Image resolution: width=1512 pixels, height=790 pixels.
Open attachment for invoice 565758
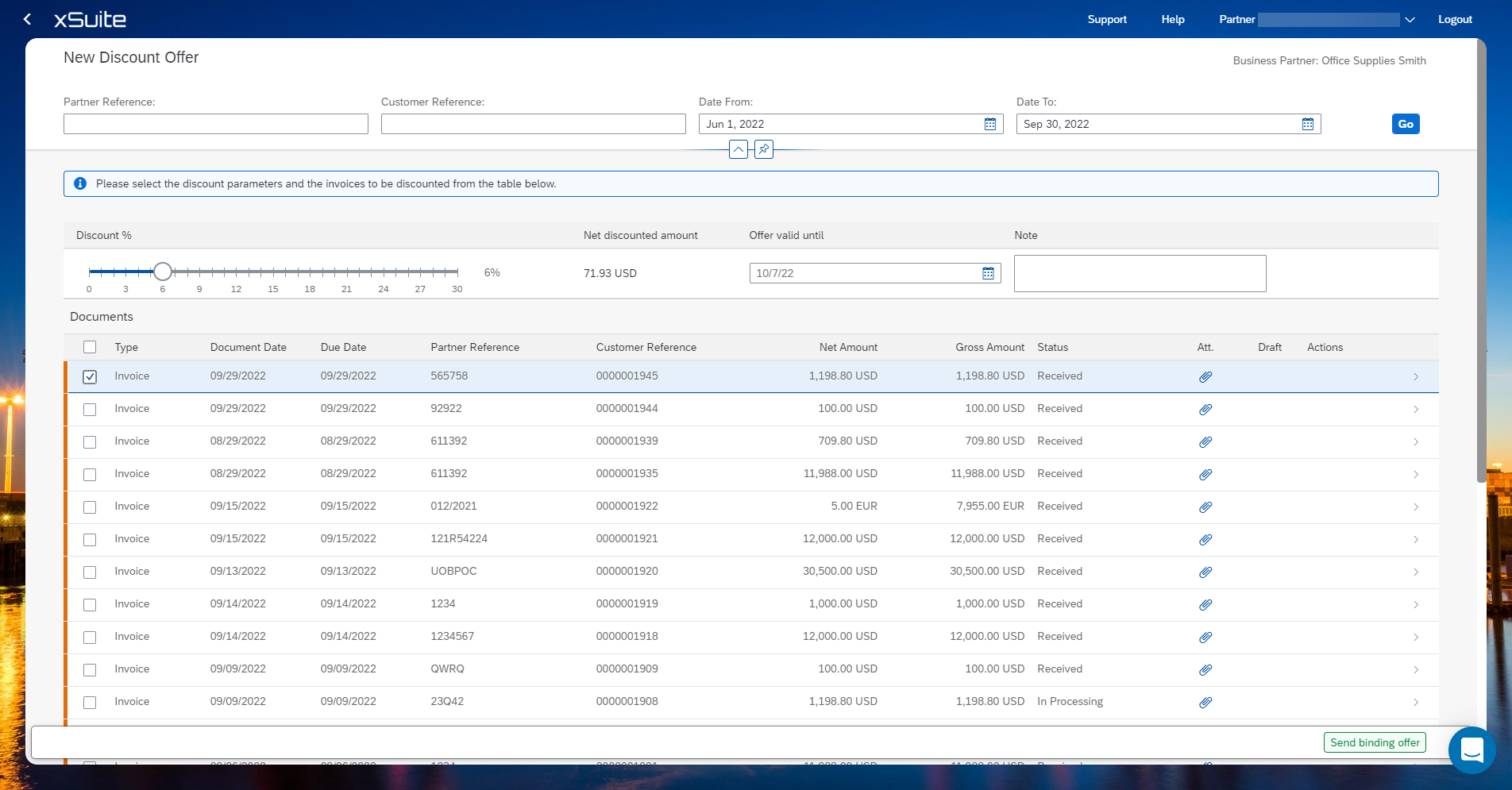tap(1205, 377)
